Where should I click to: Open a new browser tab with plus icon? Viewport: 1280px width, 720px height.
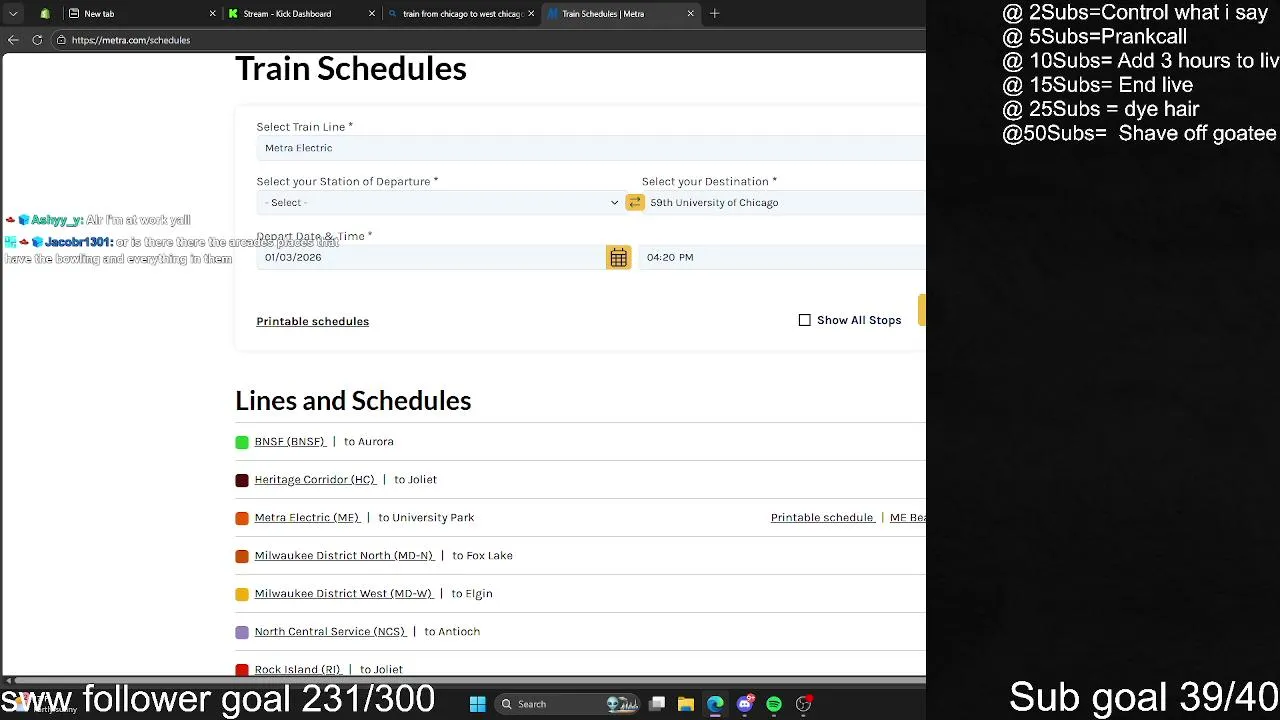(715, 14)
